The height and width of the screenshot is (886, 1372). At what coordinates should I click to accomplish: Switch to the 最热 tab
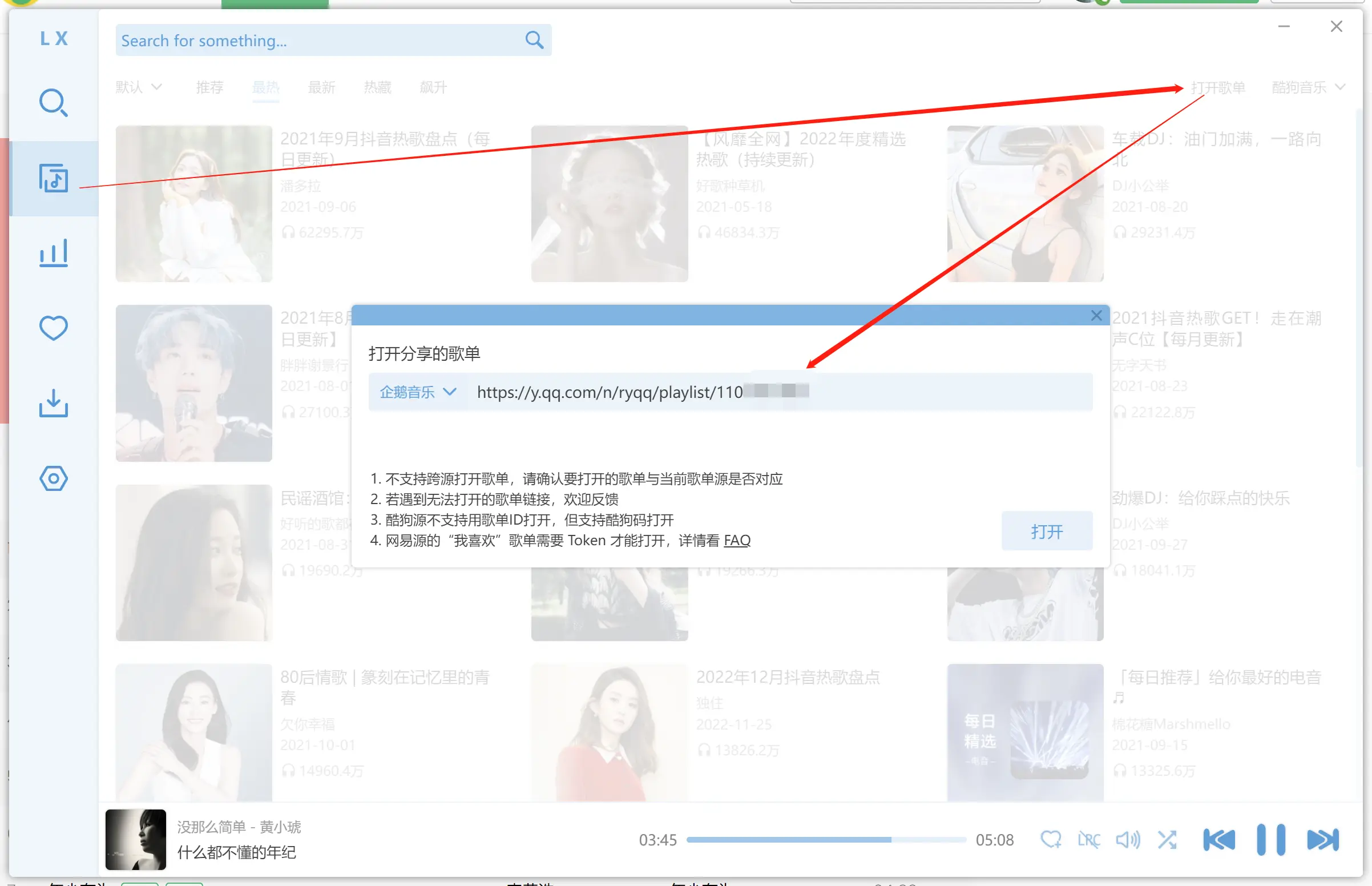click(265, 87)
